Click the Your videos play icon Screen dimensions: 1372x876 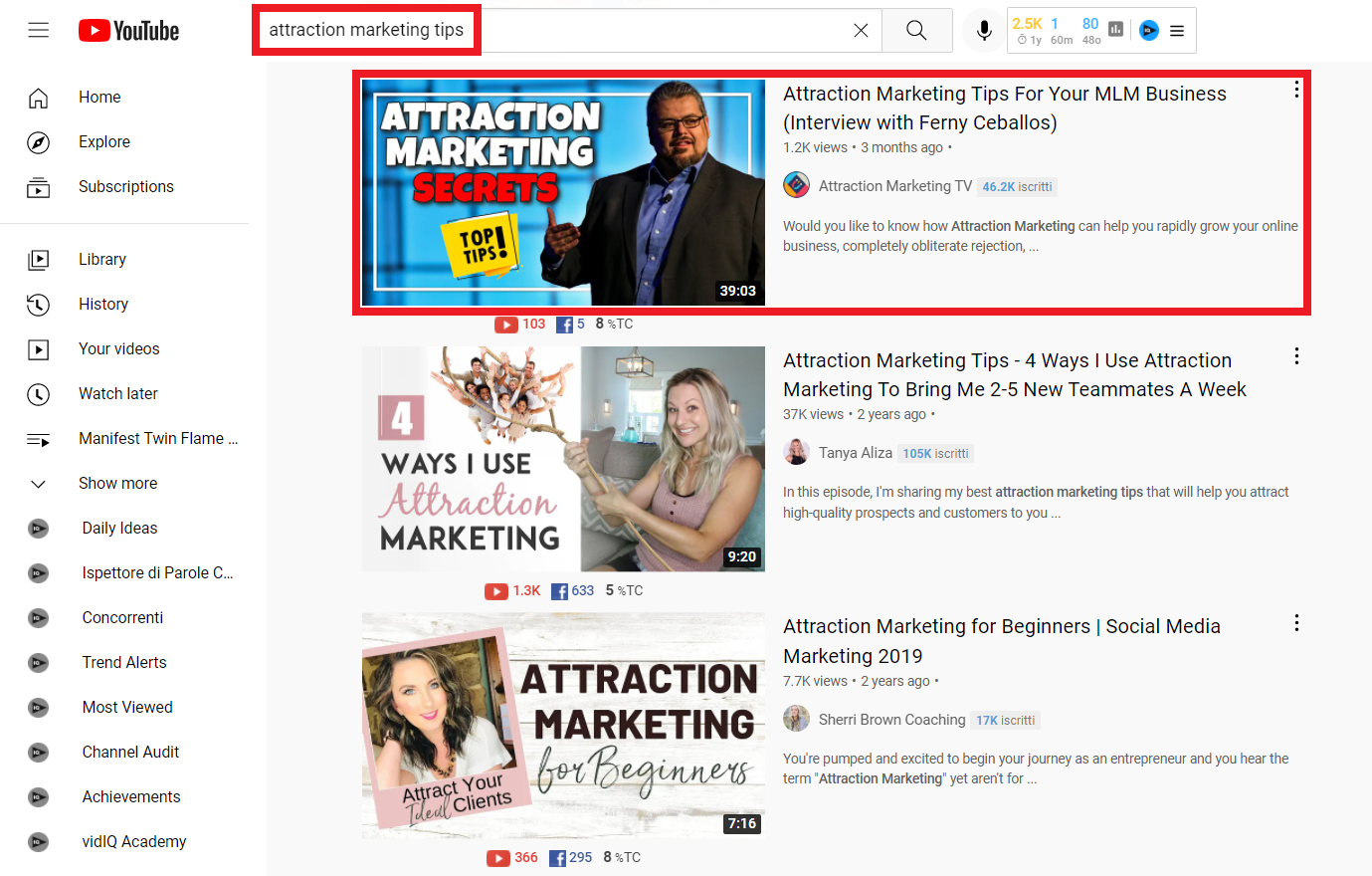point(38,349)
